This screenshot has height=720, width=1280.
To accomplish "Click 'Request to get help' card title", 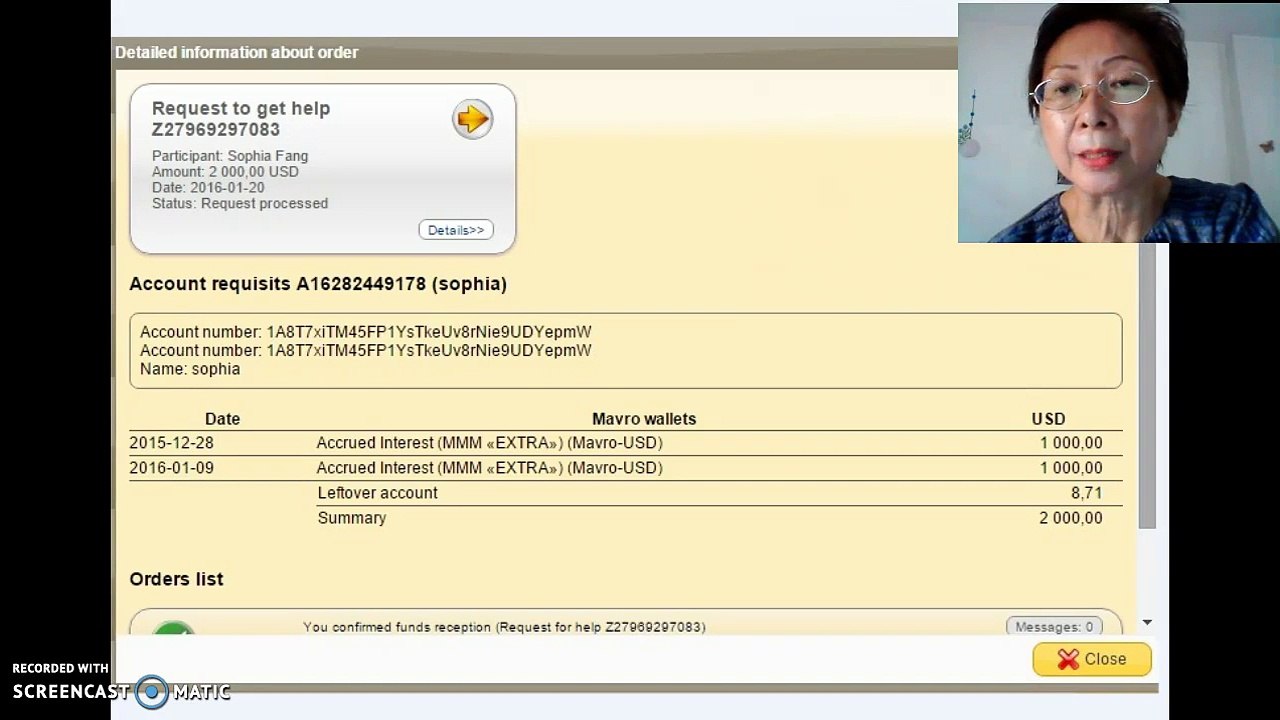I will pos(241,108).
